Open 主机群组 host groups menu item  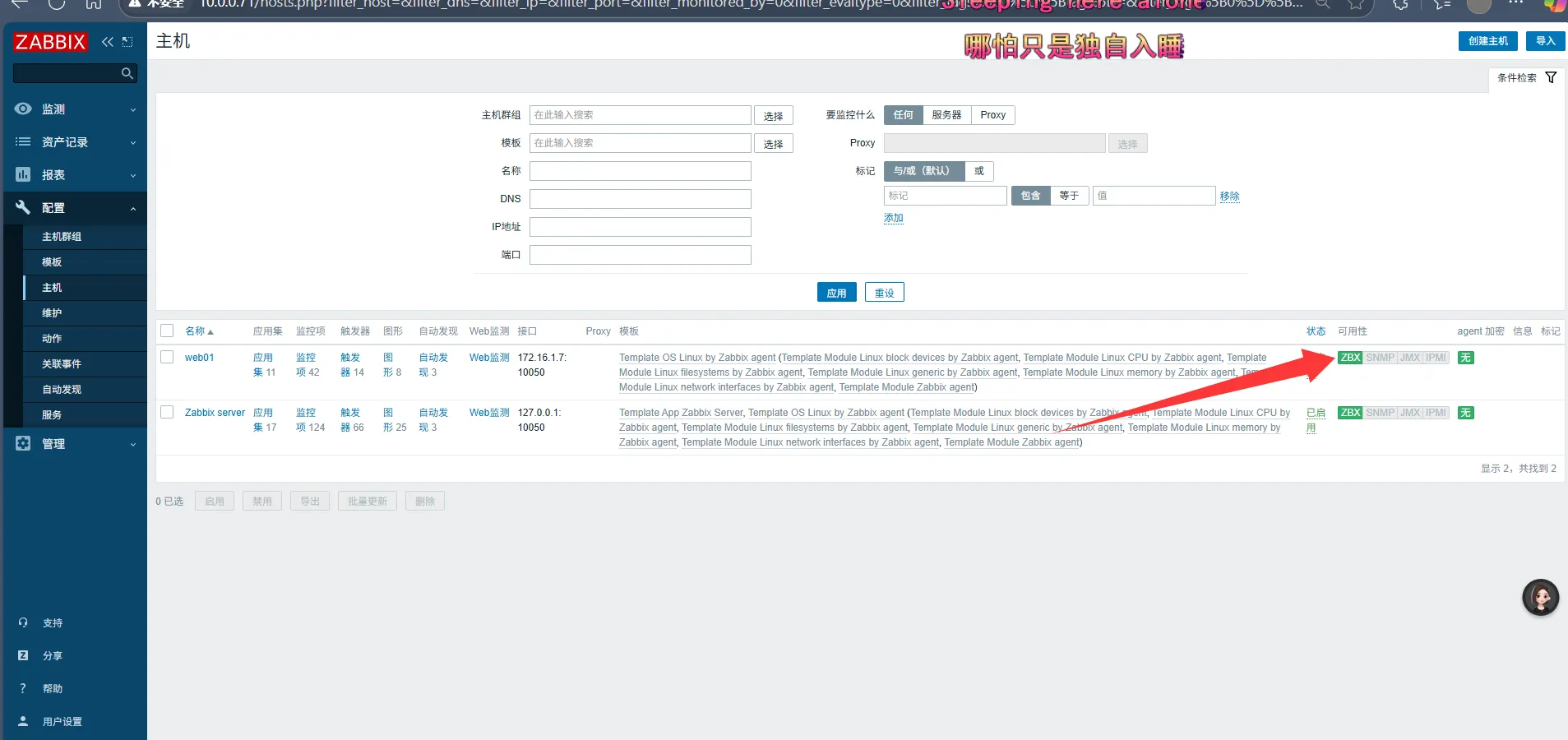coord(62,237)
